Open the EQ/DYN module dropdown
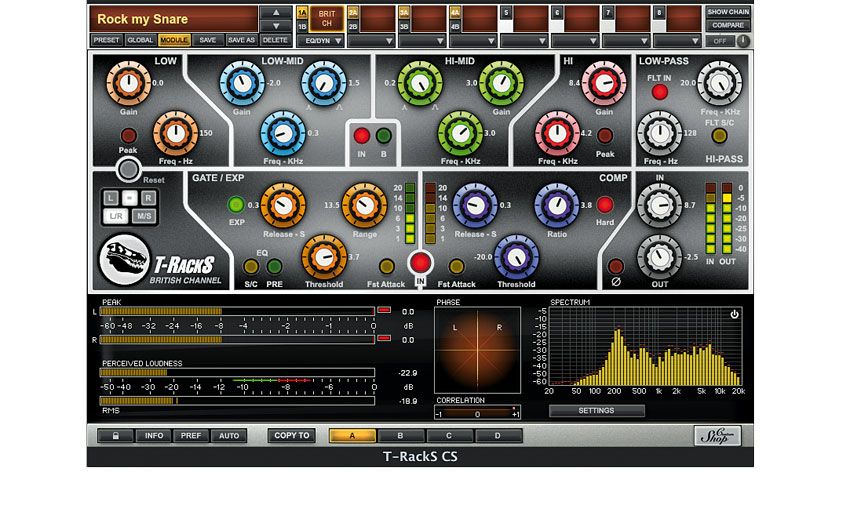The image size is (850, 505). coord(320,41)
